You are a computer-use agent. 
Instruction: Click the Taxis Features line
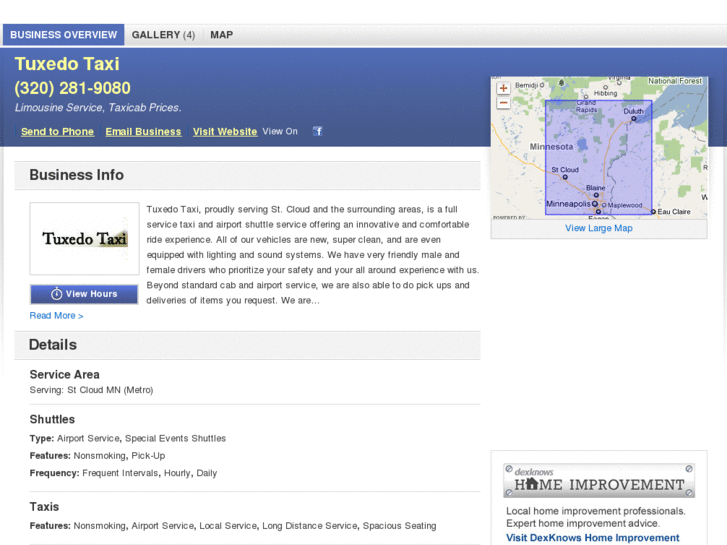click(x=233, y=526)
